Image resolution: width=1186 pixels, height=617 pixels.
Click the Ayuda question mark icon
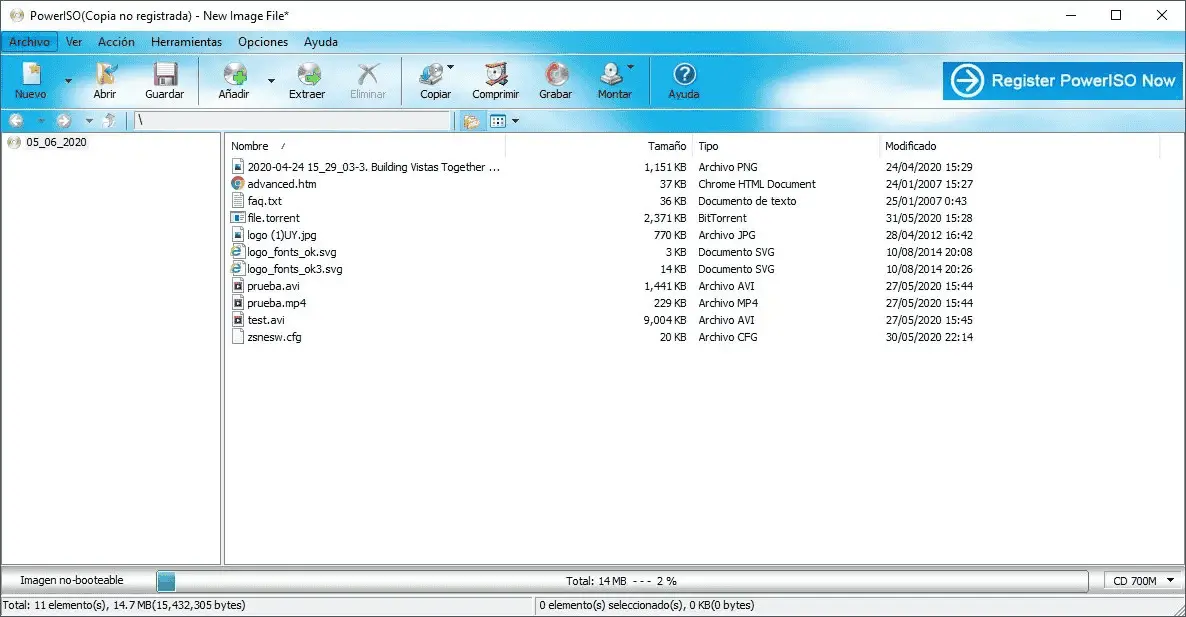point(684,74)
